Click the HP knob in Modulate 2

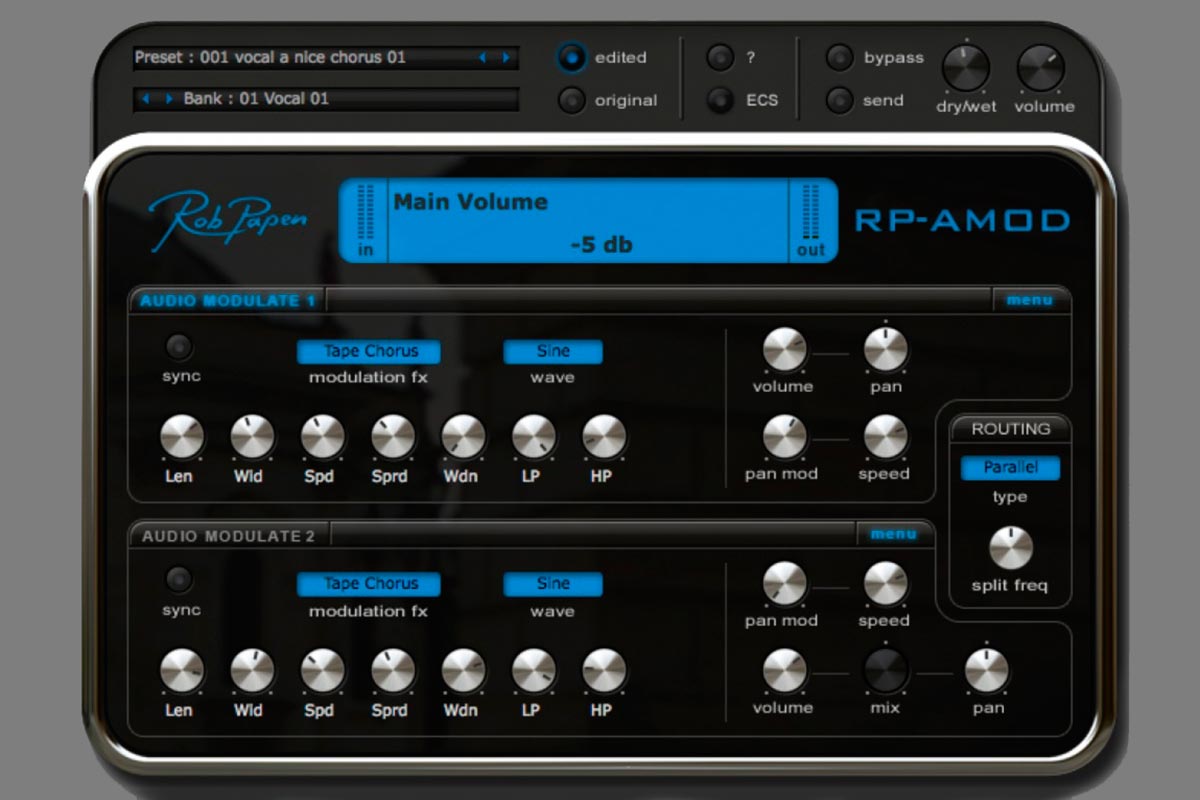click(x=604, y=671)
